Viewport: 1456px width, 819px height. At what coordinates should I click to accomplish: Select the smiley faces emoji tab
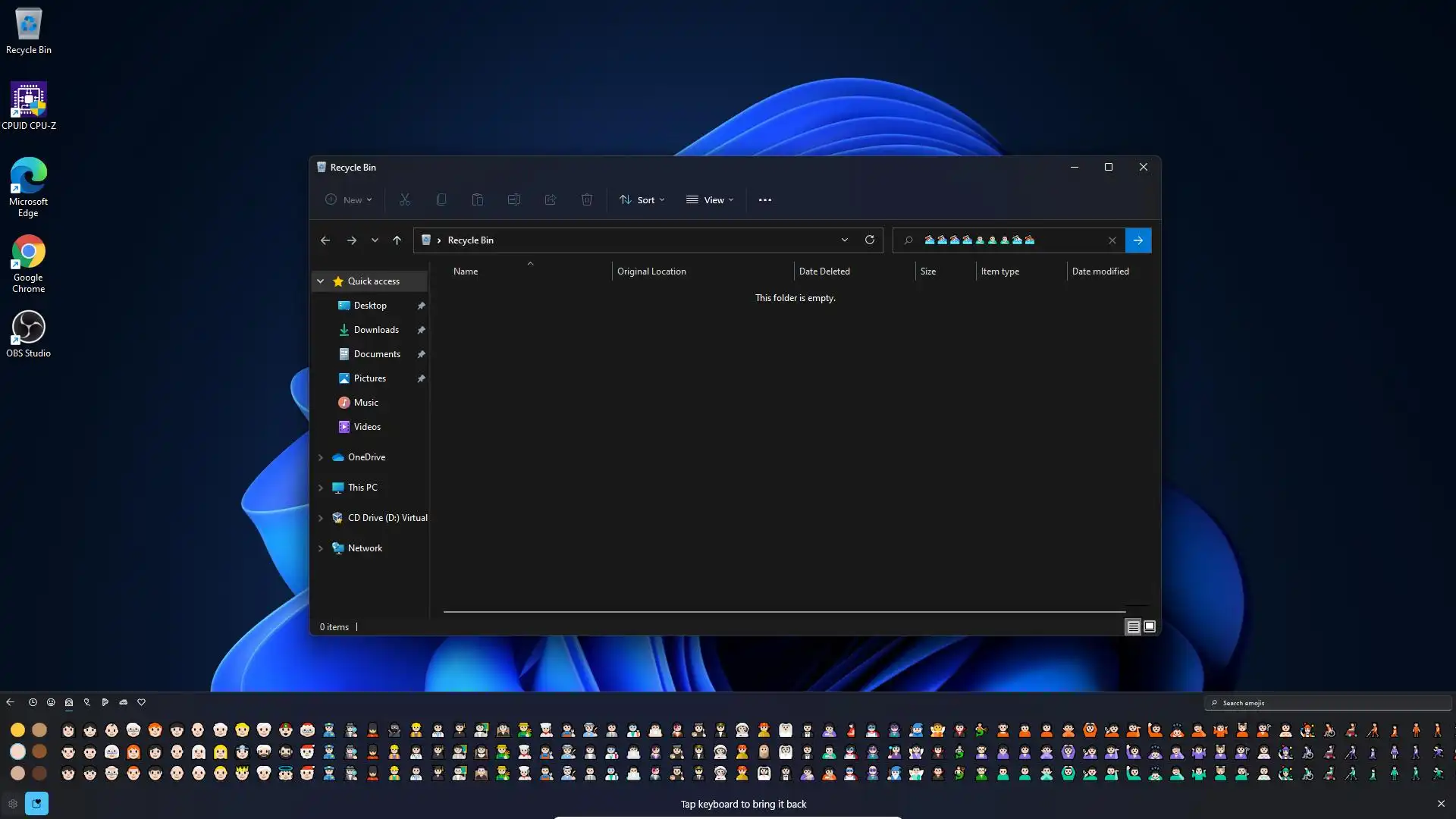(51, 702)
